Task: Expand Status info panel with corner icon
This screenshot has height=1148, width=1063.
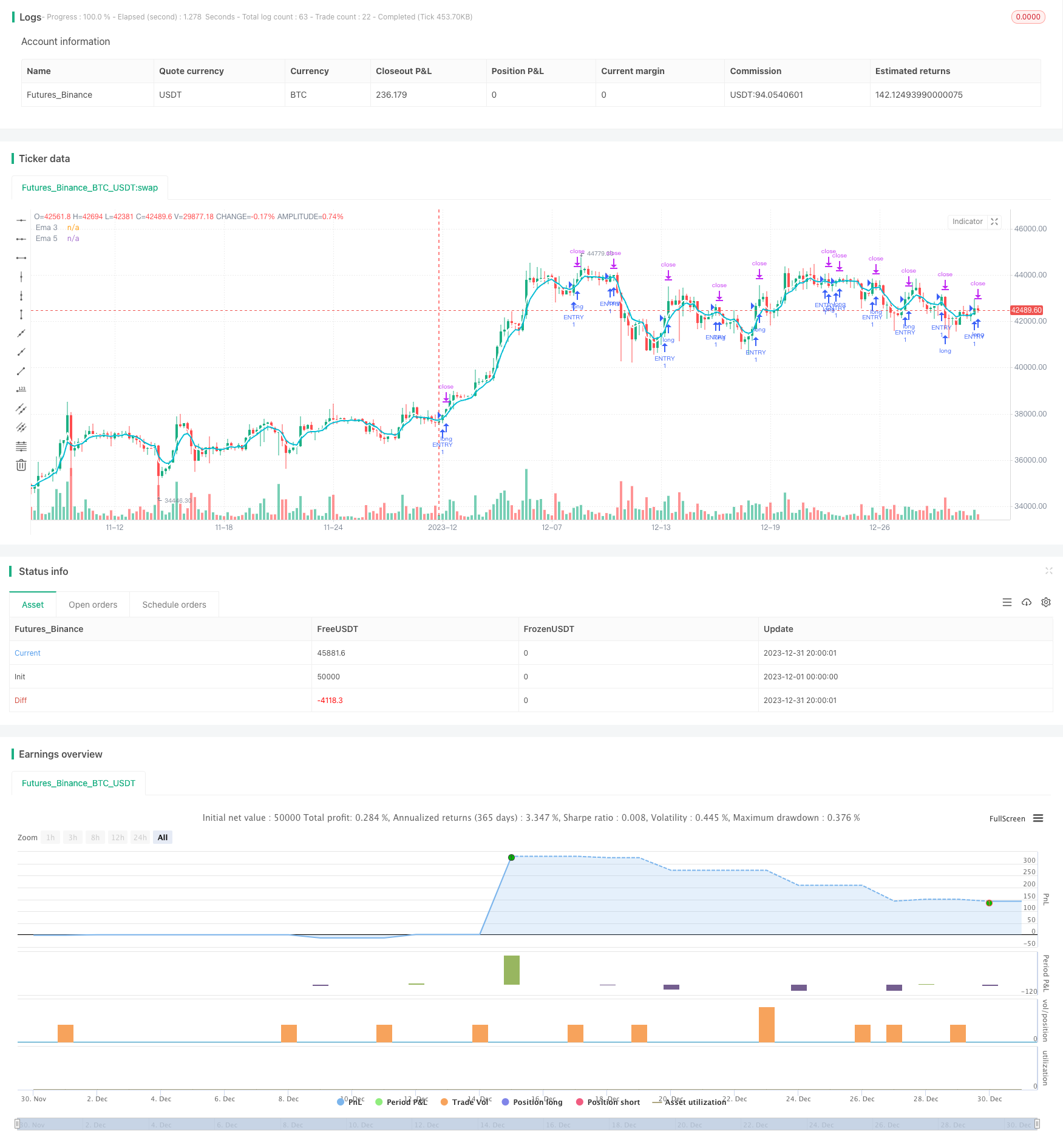Action: (1048, 571)
